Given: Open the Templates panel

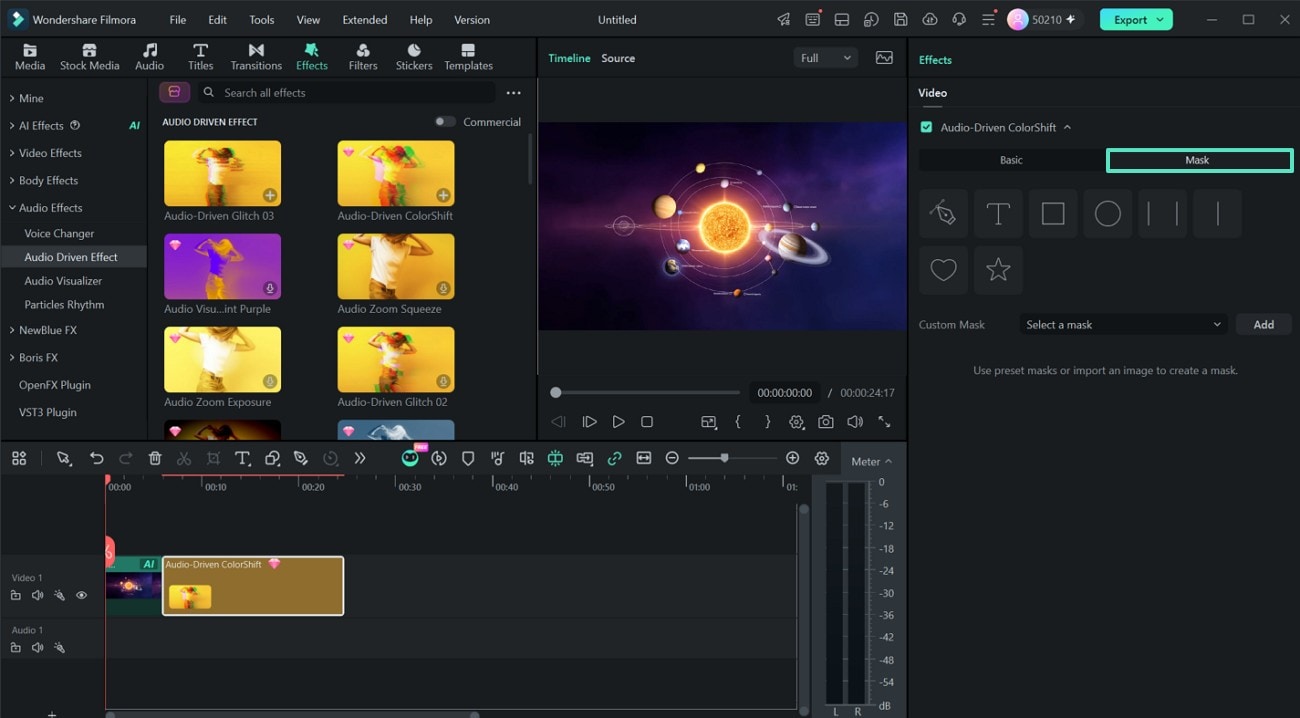Looking at the screenshot, I should [469, 57].
